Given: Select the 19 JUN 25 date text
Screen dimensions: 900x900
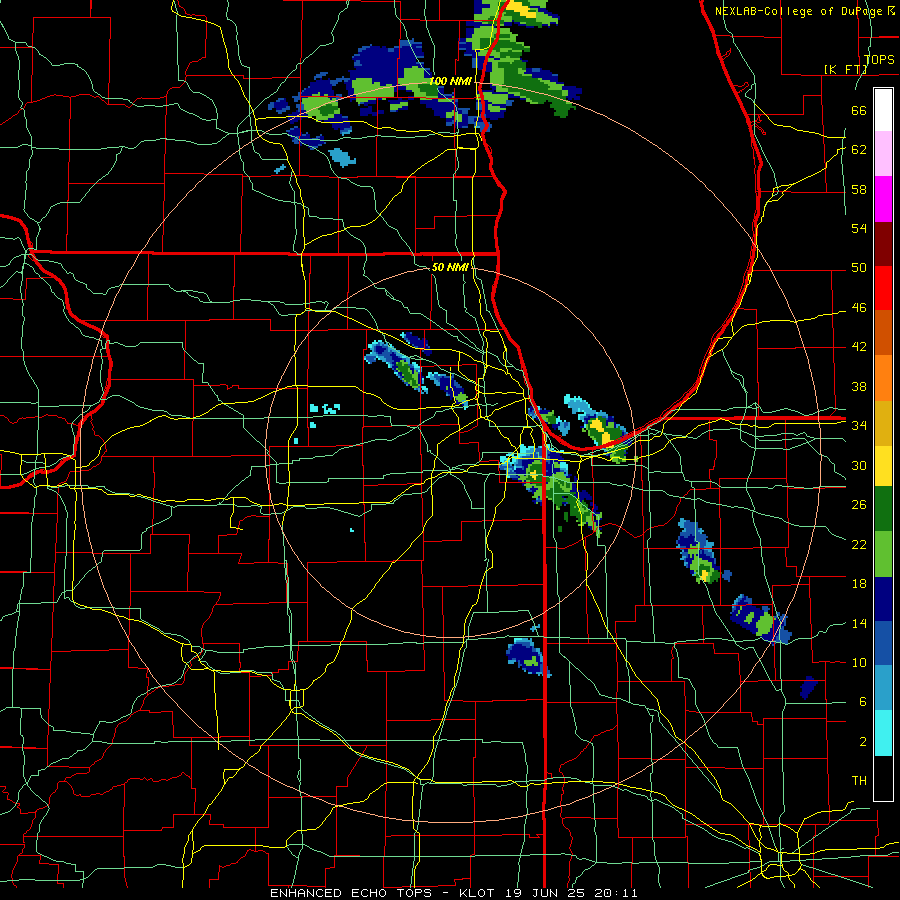Looking at the screenshot, I should pos(547,893).
